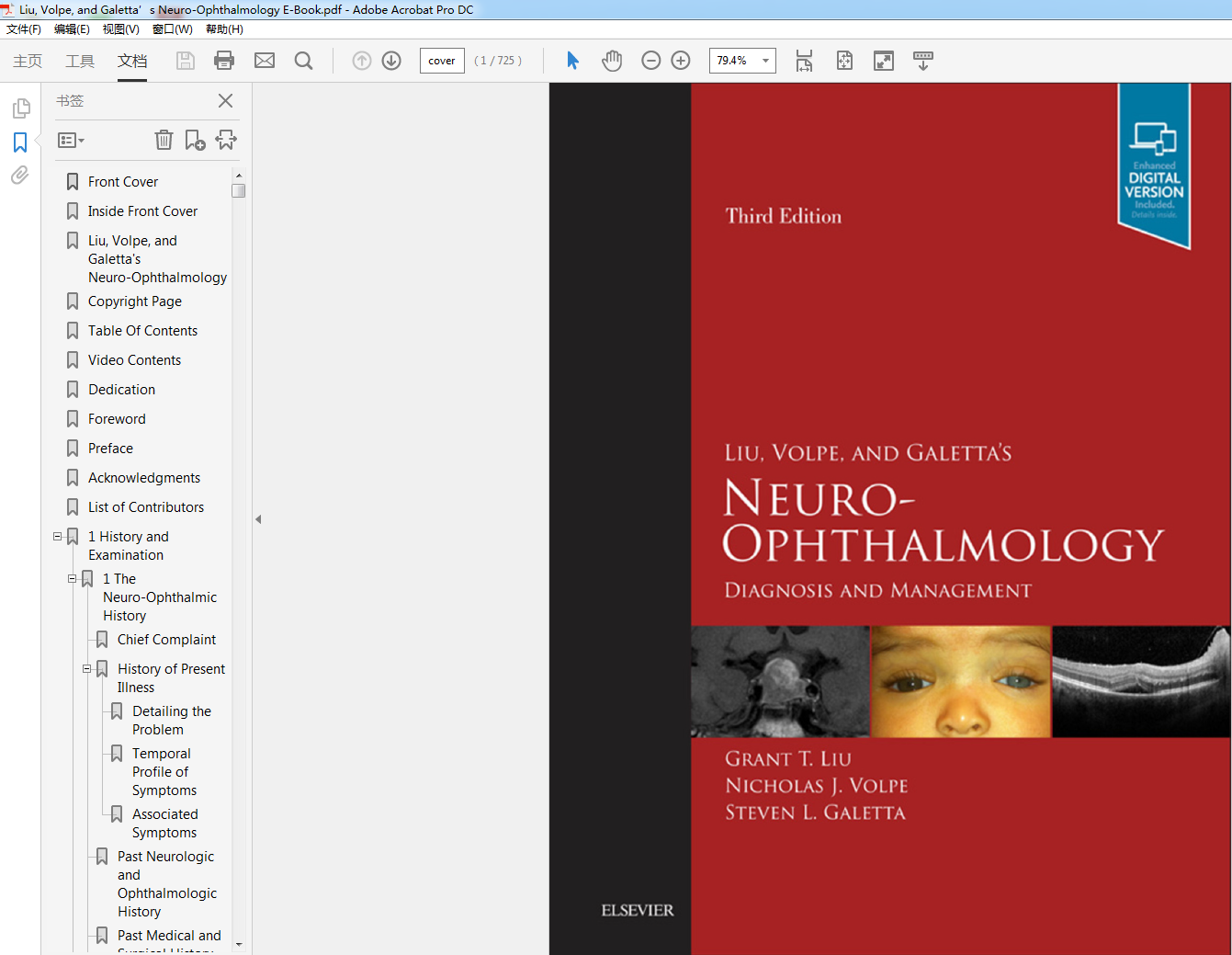This screenshot has width=1232, height=955.
Task: Select 'Temporal Profile of Symptoms' bookmark
Action: [x=164, y=772]
